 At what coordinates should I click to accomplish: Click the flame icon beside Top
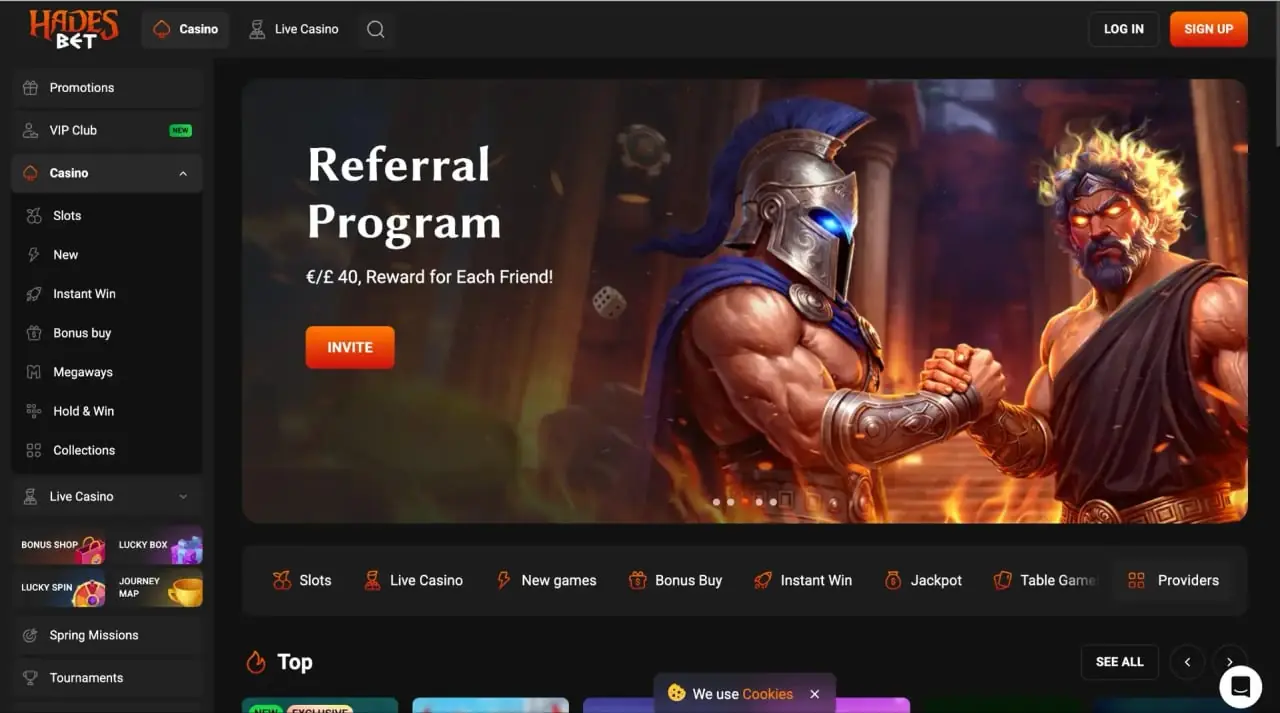click(x=256, y=662)
